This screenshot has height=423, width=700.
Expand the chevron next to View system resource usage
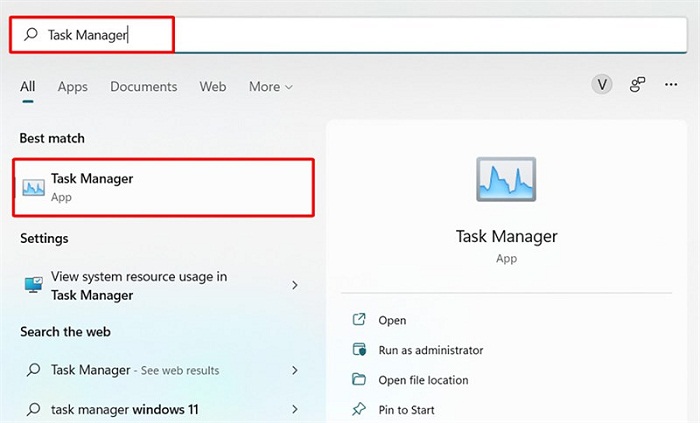295,285
